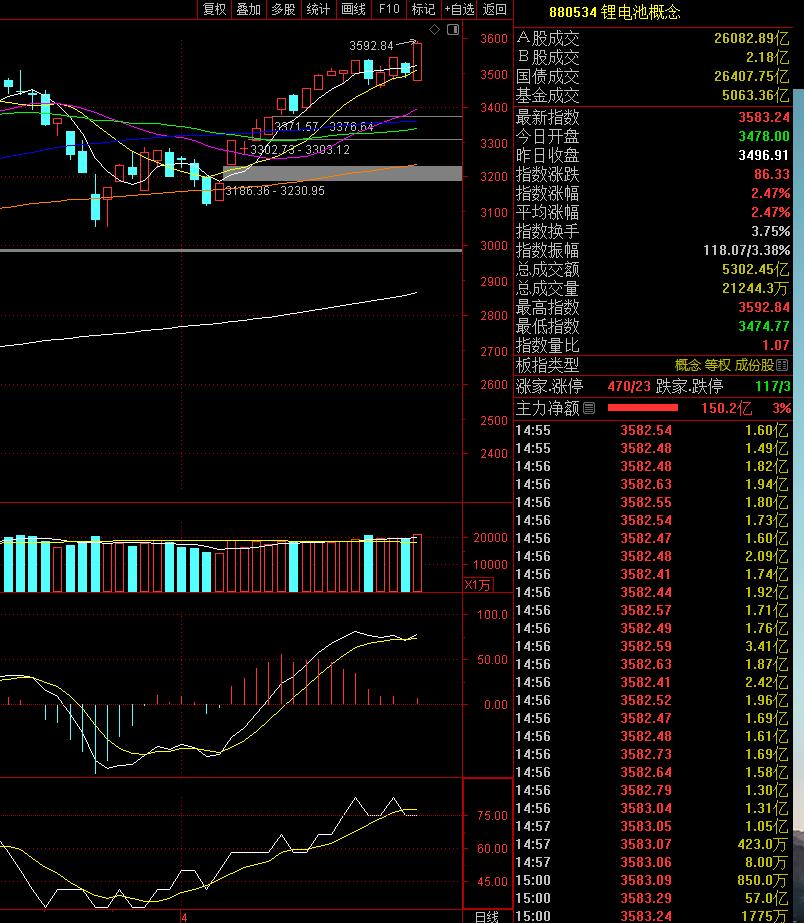The height and width of the screenshot is (923, 804).
Task: Select the 14:57 tick with 423.0万
Action: tap(652, 844)
